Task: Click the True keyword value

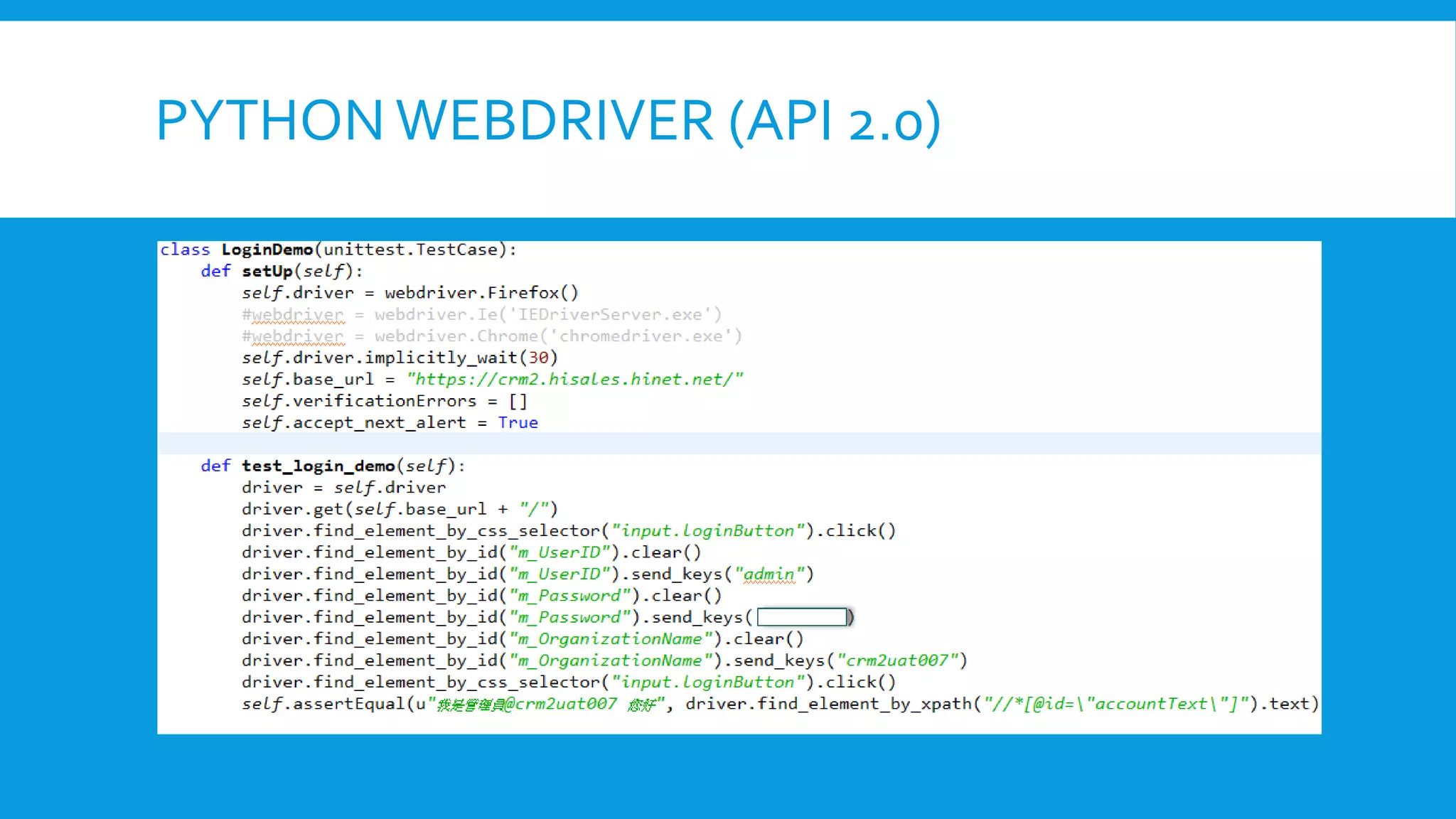Action: pos(518,423)
